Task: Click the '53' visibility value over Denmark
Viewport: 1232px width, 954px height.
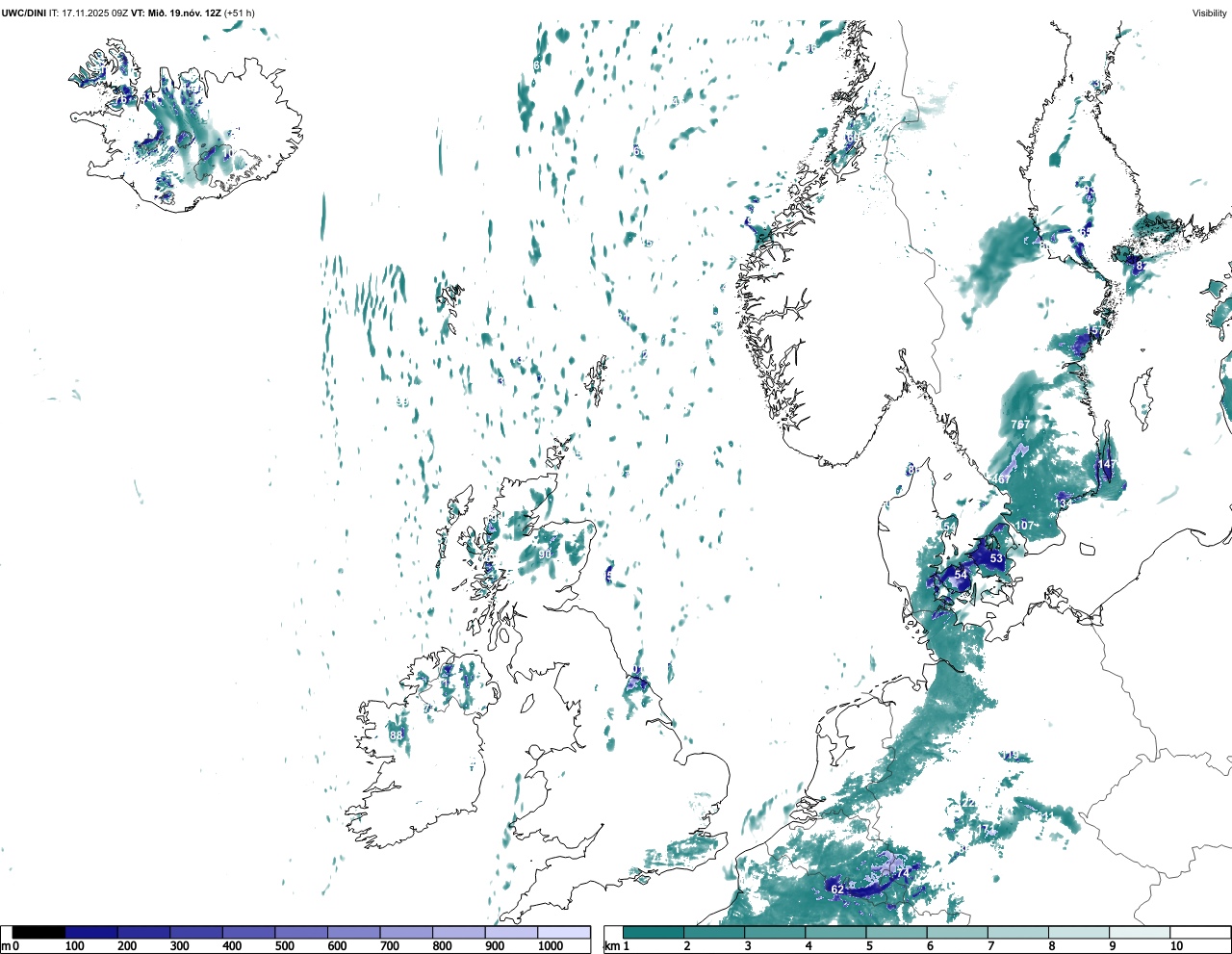Action: pos(996,558)
